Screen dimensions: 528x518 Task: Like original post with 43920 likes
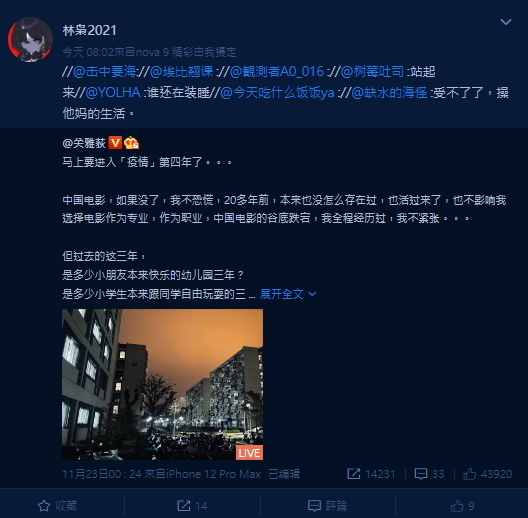(x=488, y=474)
